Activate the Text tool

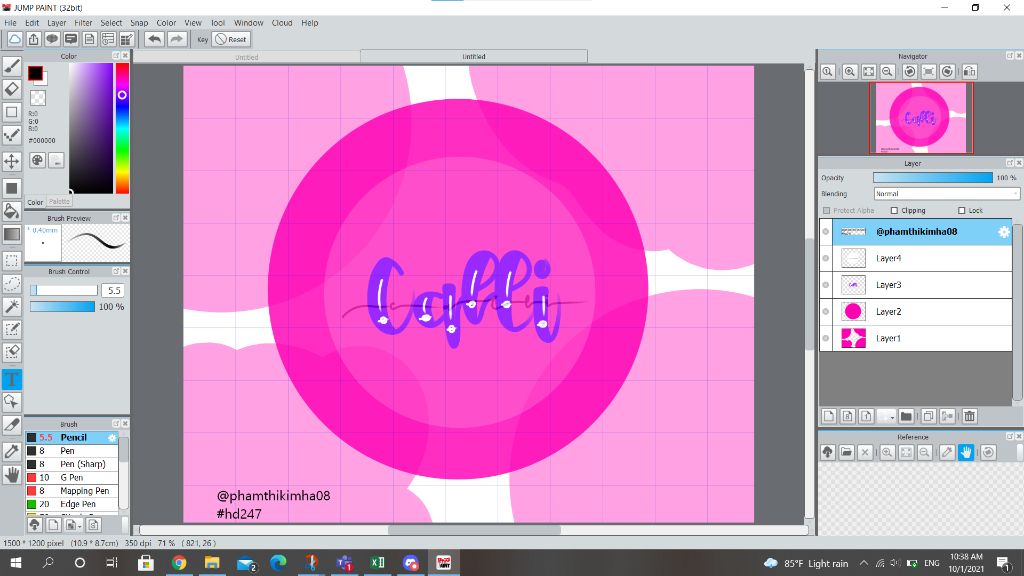click(12, 379)
